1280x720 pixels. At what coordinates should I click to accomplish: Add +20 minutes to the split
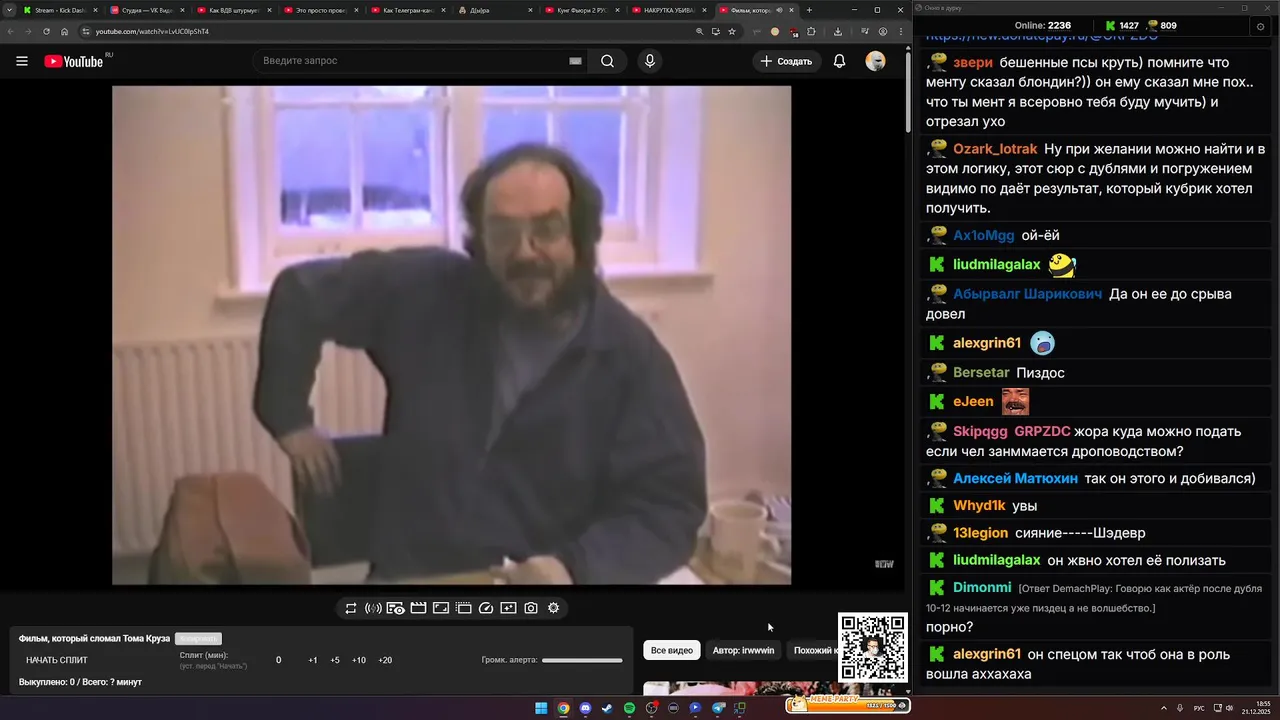(385, 660)
